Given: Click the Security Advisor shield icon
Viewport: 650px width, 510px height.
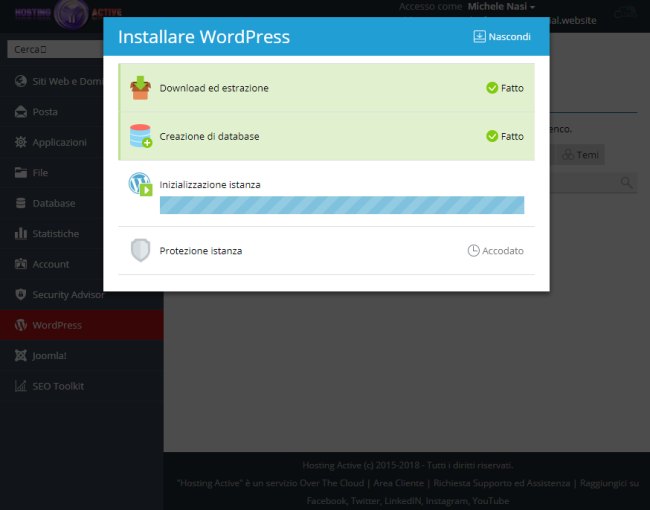Looking at the screenshot, I should [x=21, y=294].
